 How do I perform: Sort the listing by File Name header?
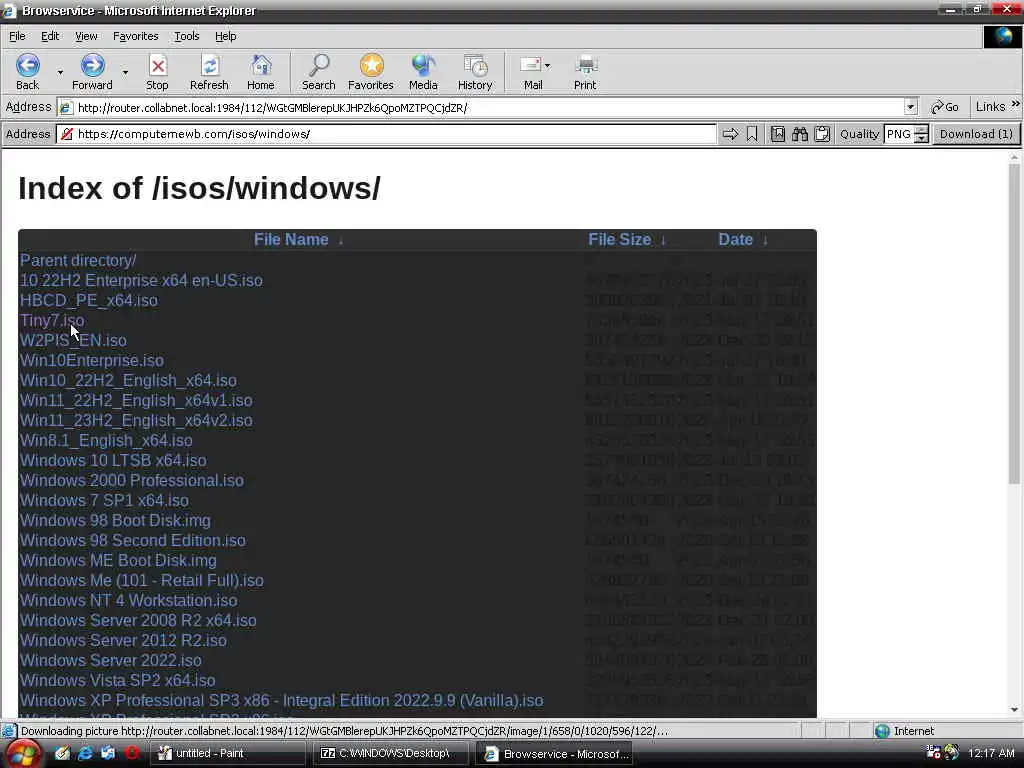coord(291,240)
